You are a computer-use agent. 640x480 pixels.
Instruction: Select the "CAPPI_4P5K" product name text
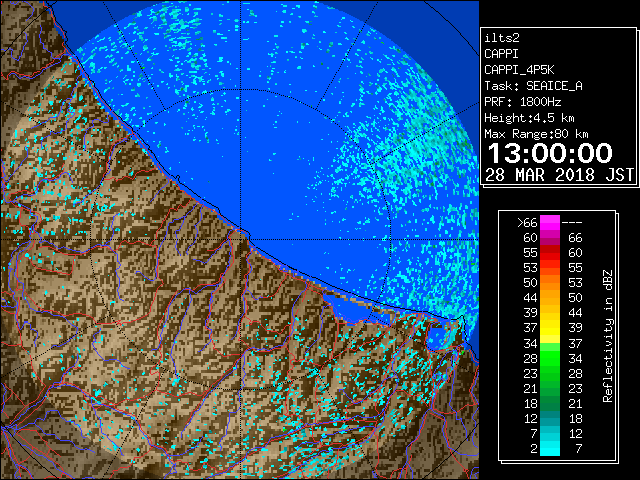click(519, 70)
